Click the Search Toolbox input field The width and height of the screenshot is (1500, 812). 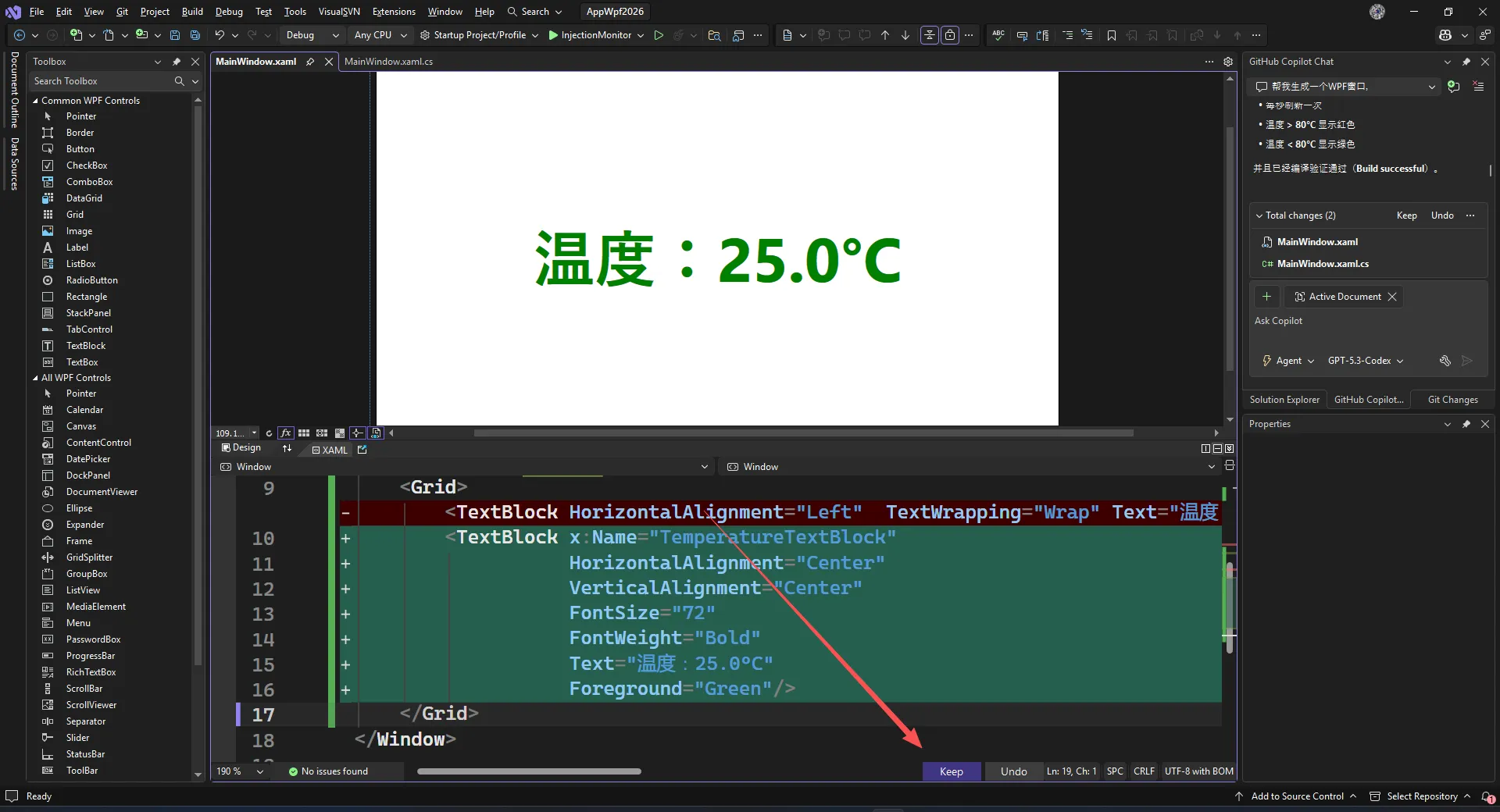pyautogui.click(x=102, y=81)
